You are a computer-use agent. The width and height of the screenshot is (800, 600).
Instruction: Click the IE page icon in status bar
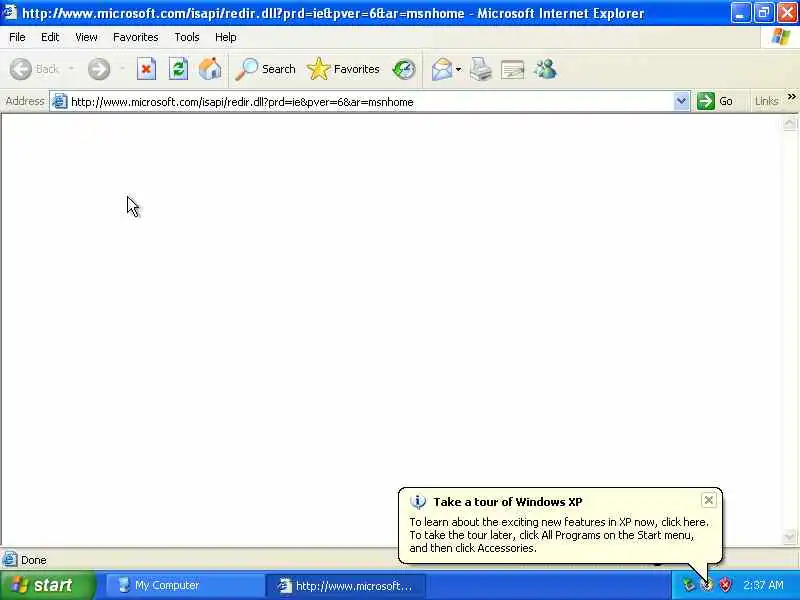tap(9, 560)
